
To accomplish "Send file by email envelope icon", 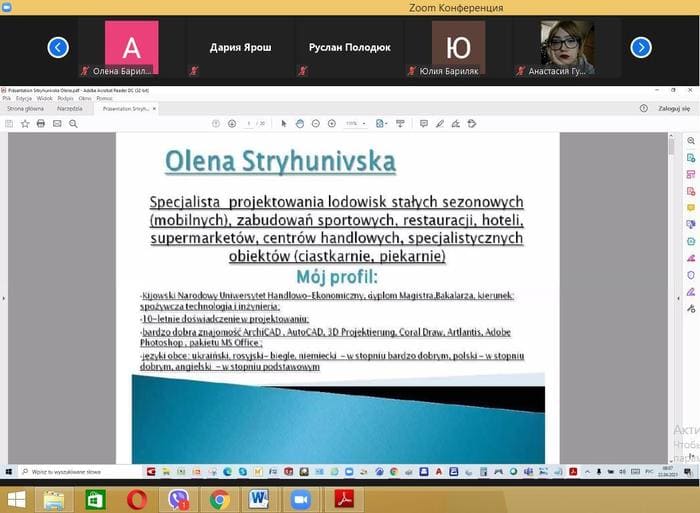I will click(x=57, y=124).
